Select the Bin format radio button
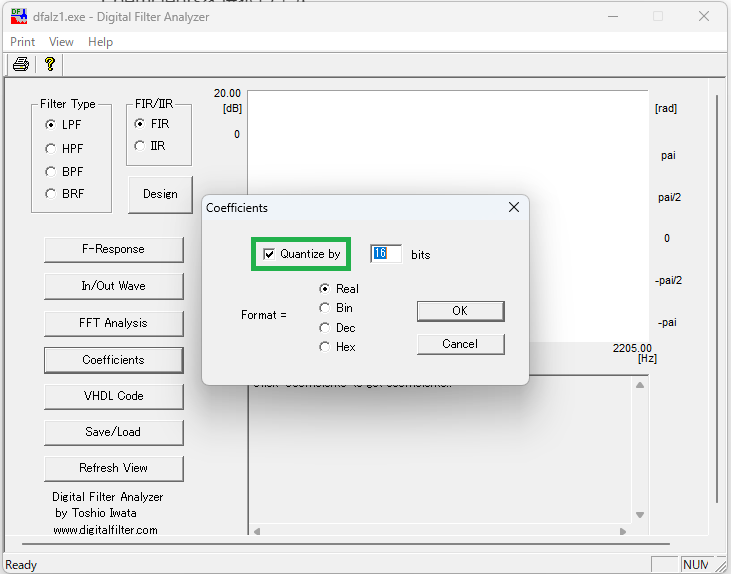 click(x=324, y=308)
